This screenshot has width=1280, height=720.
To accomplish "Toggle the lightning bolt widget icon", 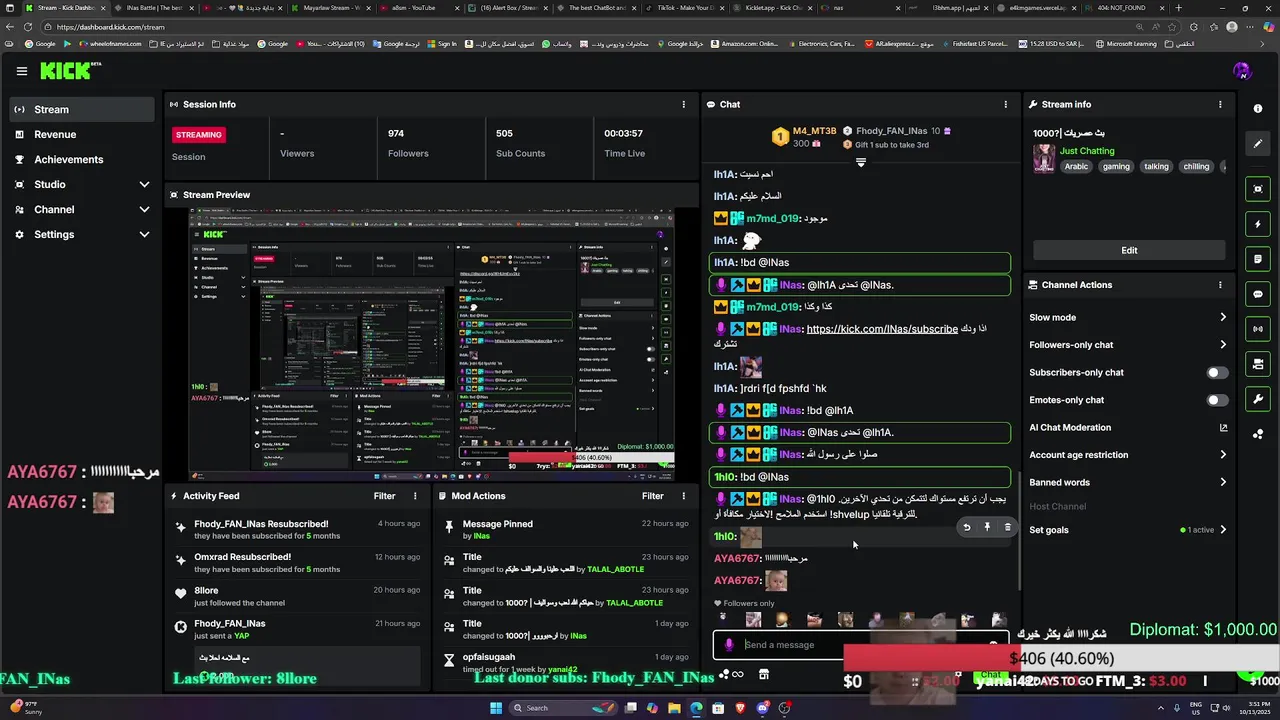I will (x=1258, y=224).
